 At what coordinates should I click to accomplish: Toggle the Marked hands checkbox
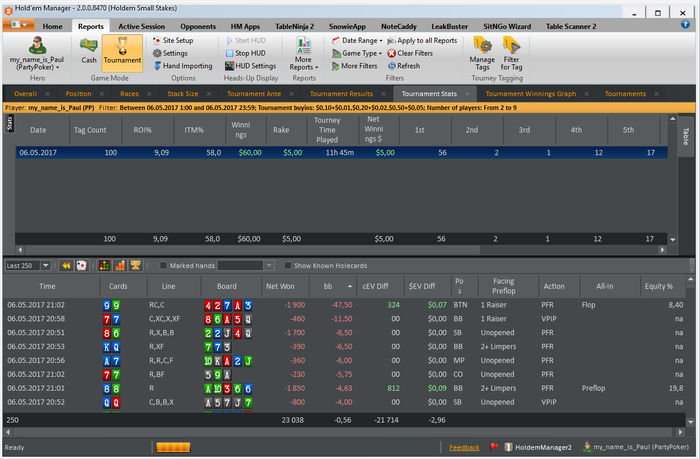pos(163,266)
